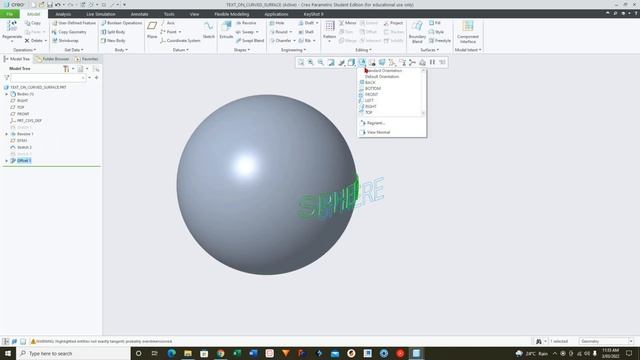The width and height of the screenshot is (640, 360).
Task: Click Reorient... in orientation menu
Action: click(376, 123)
